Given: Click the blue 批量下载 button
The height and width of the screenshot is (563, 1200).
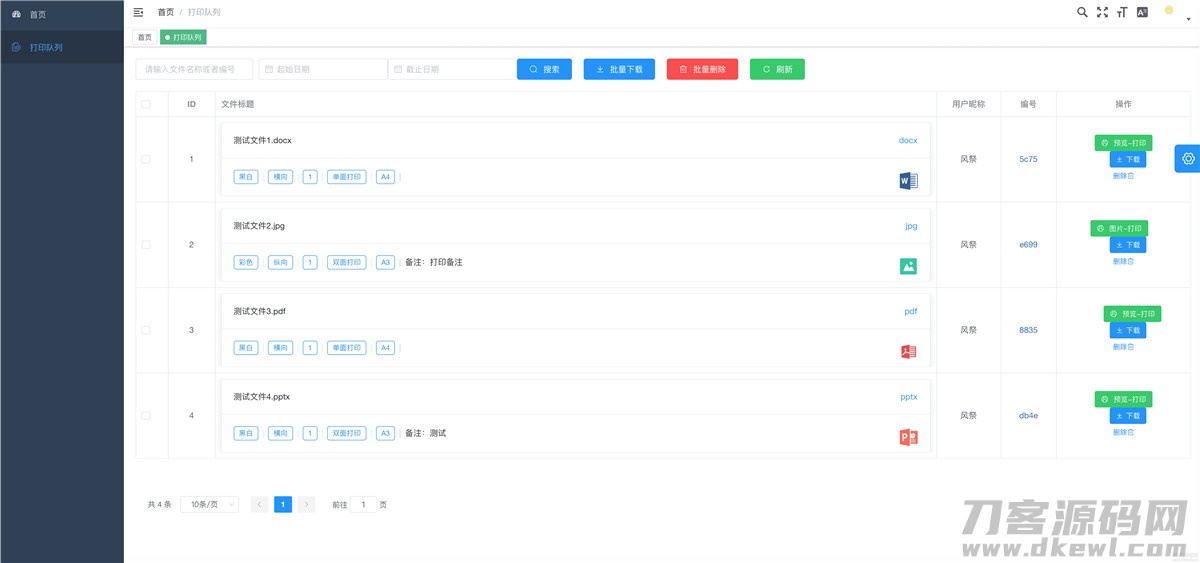Looking at the screenshot, I should pyautogui.click(x=619, y=69).
